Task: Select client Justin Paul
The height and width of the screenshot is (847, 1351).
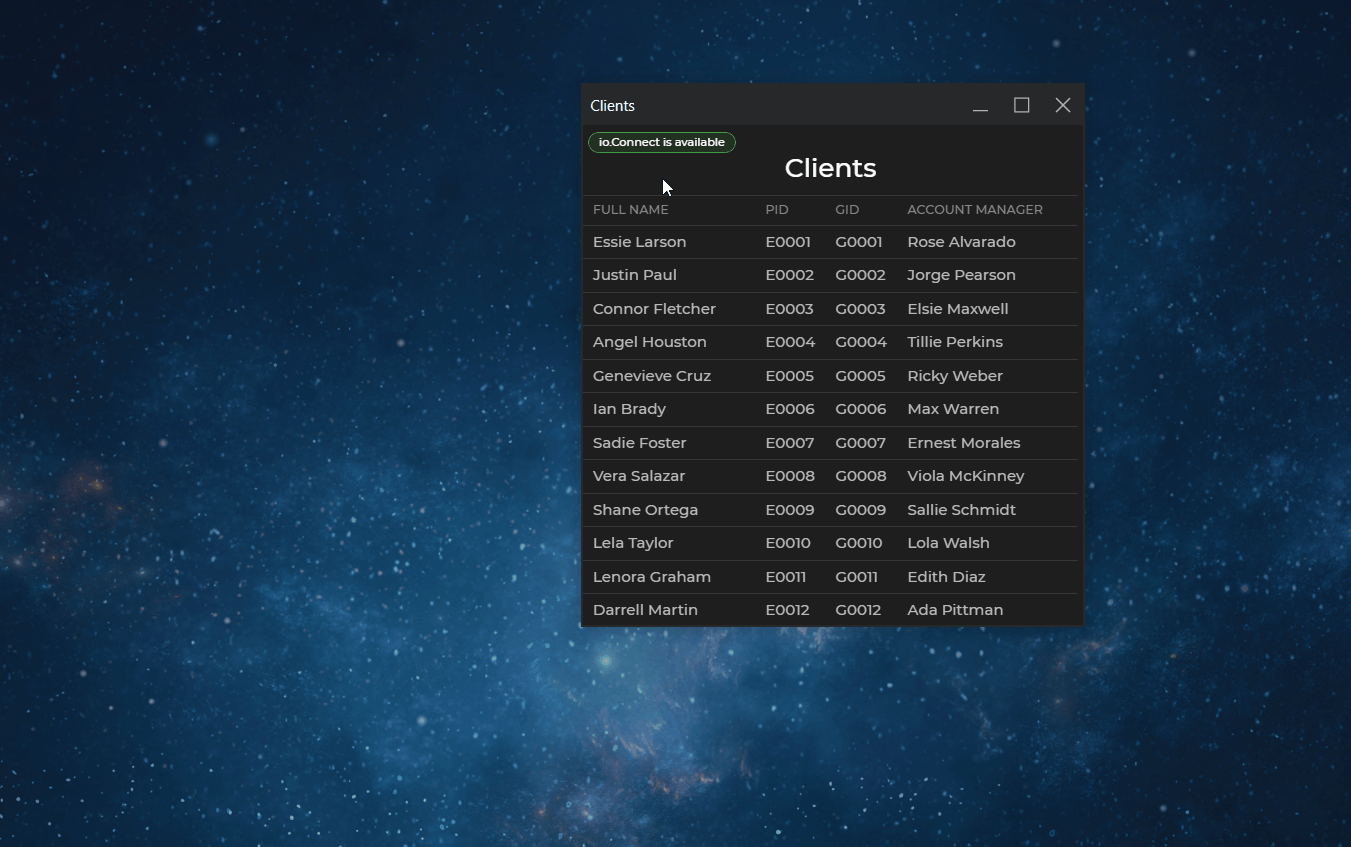Action: [634, 275]
